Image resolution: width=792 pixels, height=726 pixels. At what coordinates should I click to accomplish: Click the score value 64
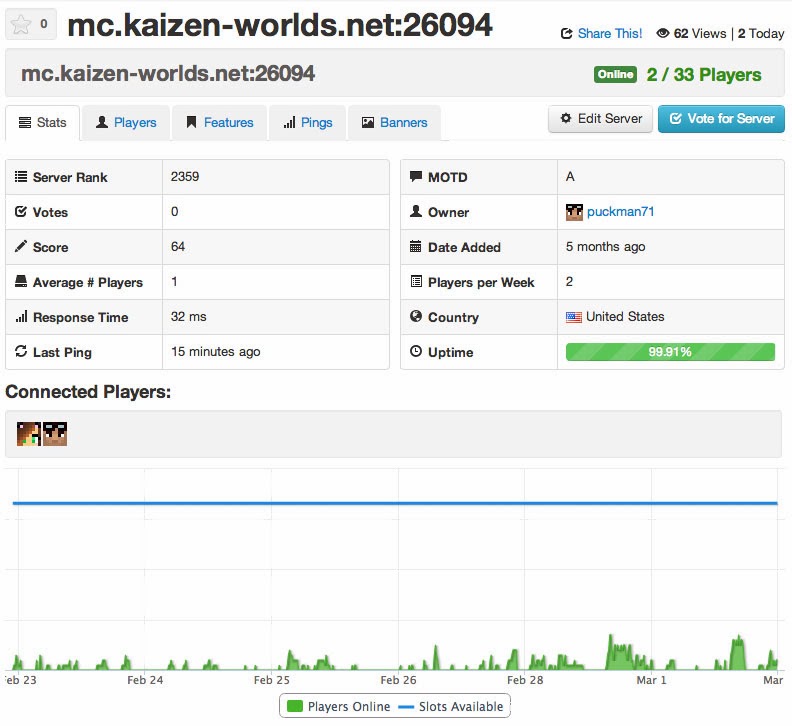(178, 247)
